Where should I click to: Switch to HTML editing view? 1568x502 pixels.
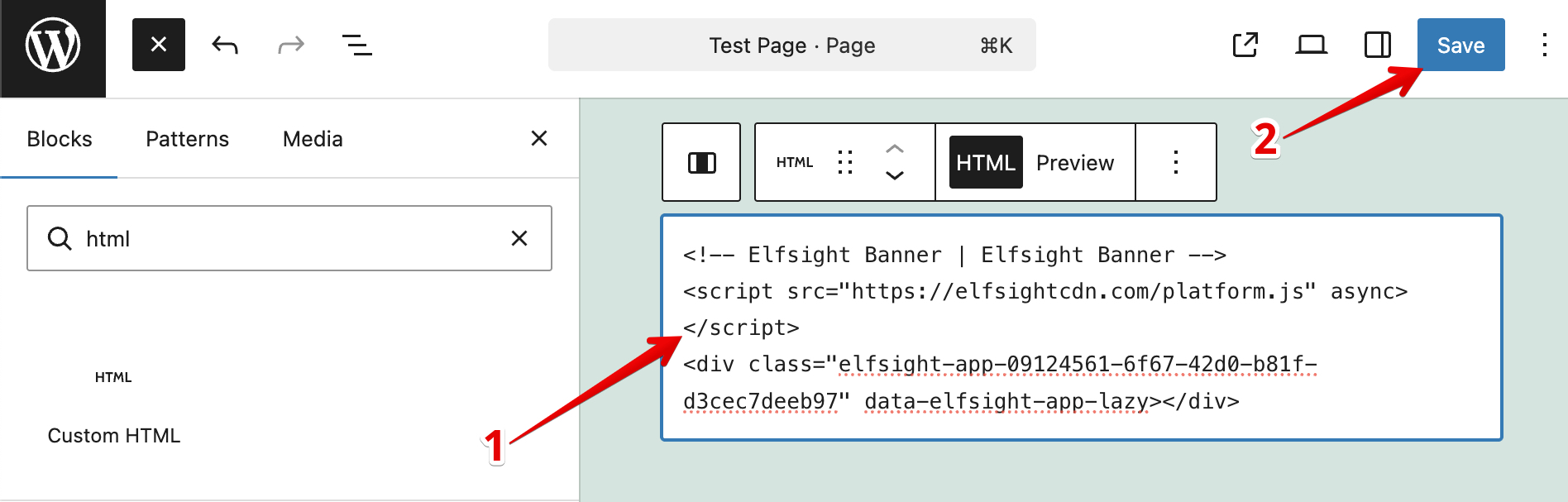coord(986,162)
